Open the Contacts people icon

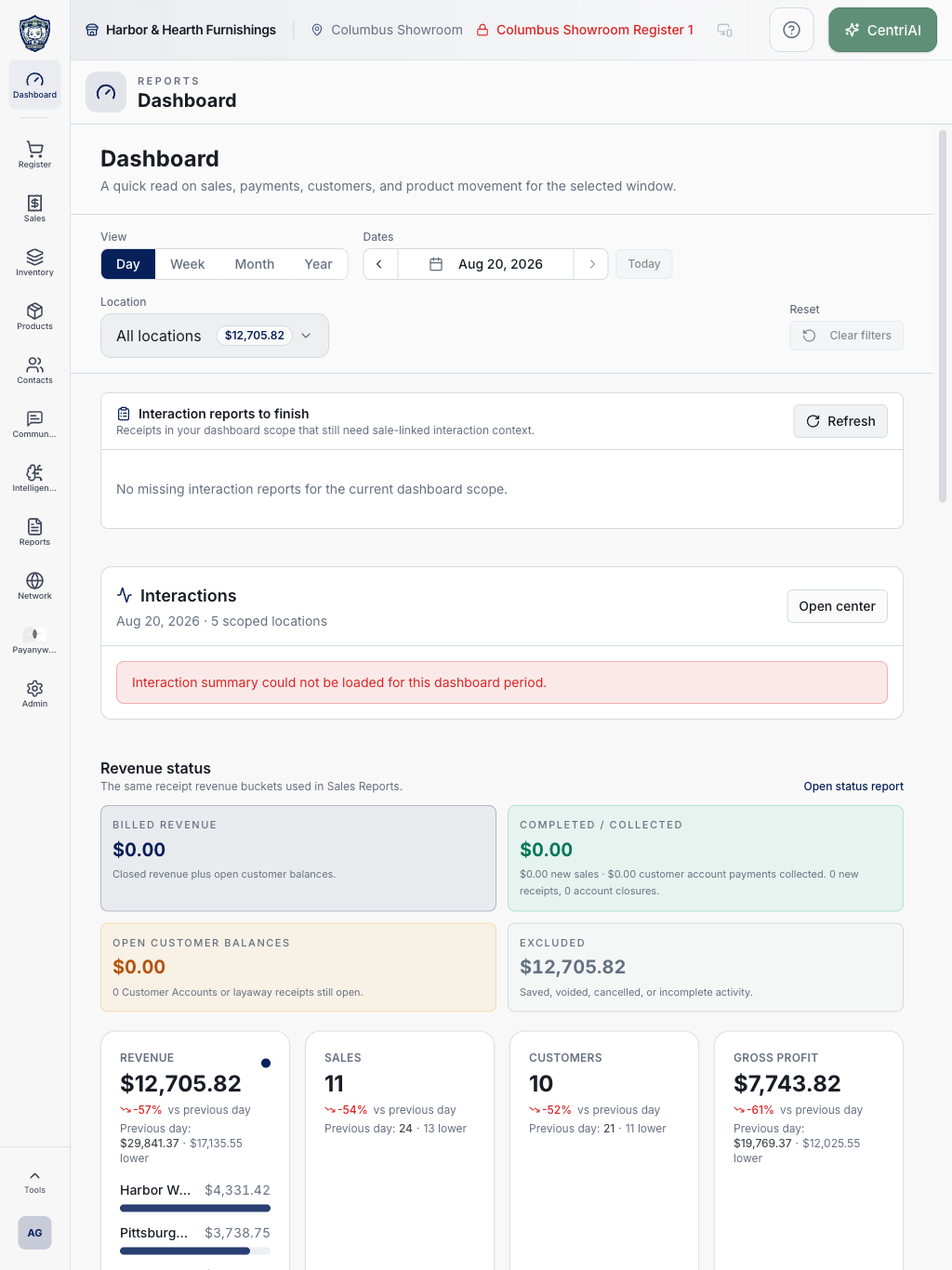pyautogui.click(x=34, y=364)
